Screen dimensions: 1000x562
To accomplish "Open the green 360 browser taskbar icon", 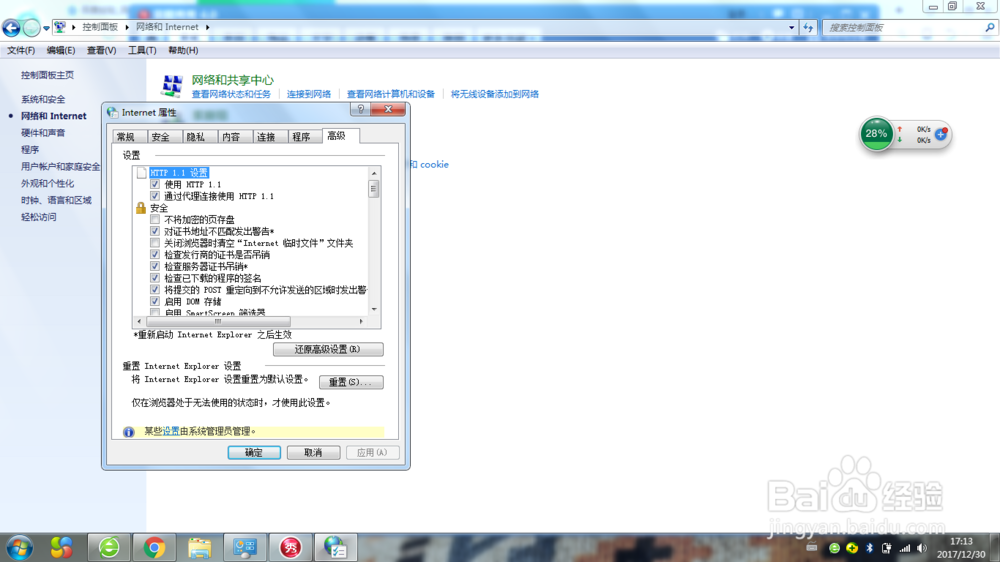I will (109, 547).
